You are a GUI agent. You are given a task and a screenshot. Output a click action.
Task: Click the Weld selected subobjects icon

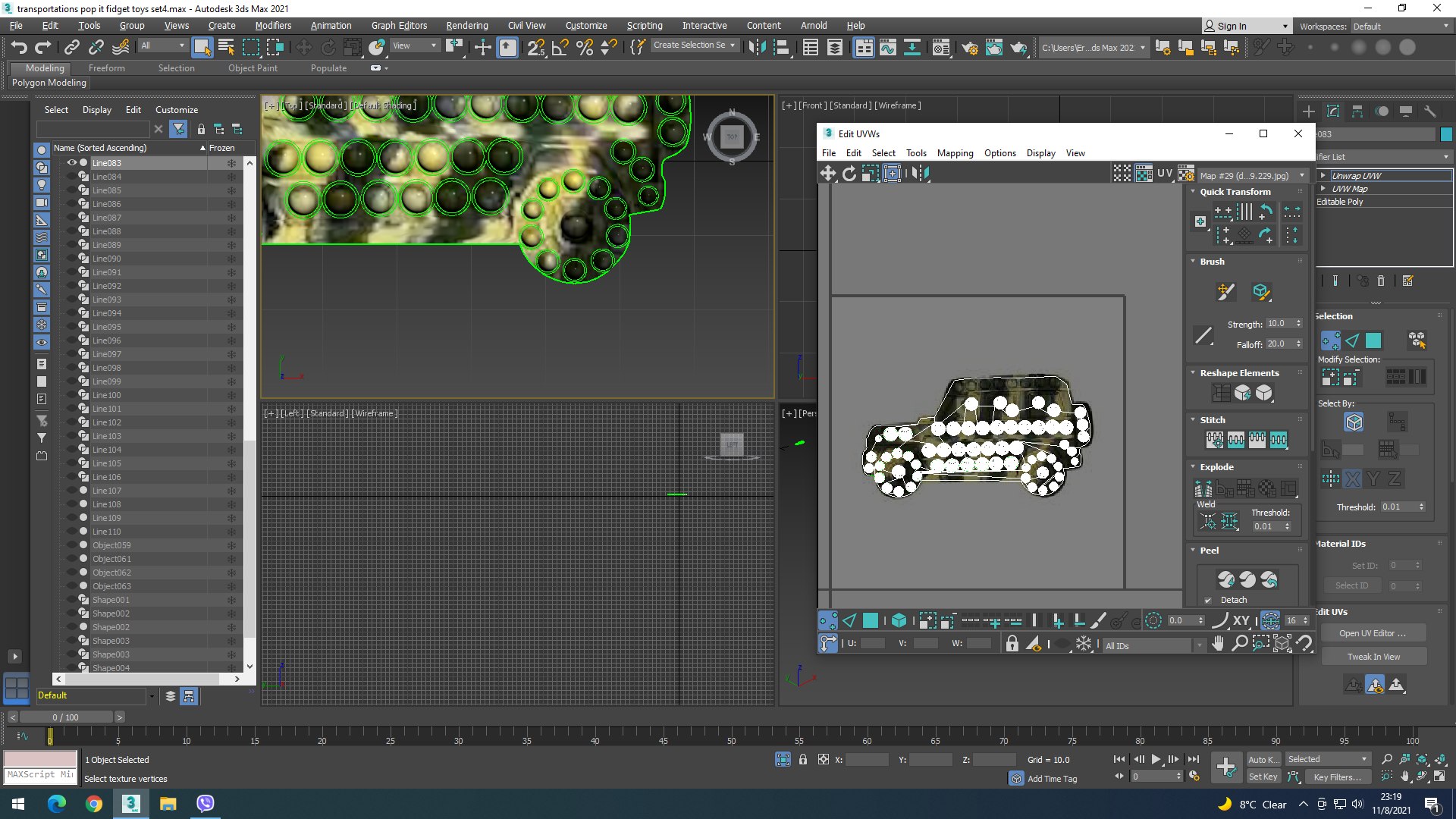1229,522
